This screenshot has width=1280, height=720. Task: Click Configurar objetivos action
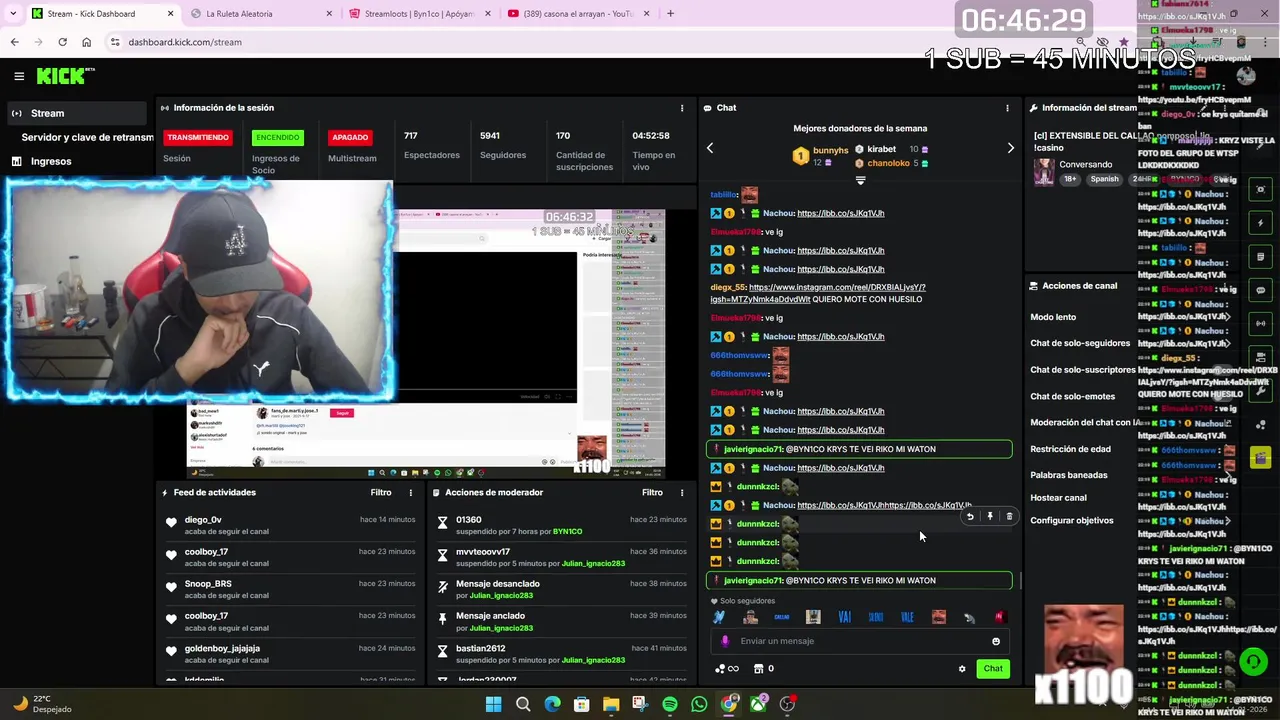(1072, 521)
